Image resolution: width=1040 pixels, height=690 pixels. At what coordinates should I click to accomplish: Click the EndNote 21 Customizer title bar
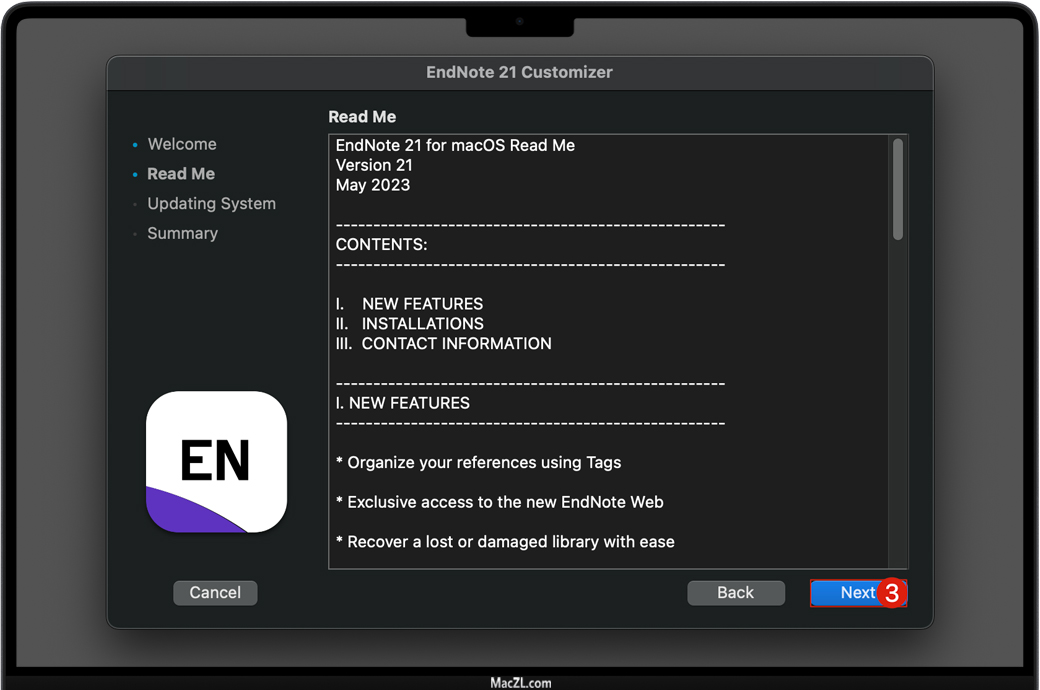(519, 72)
